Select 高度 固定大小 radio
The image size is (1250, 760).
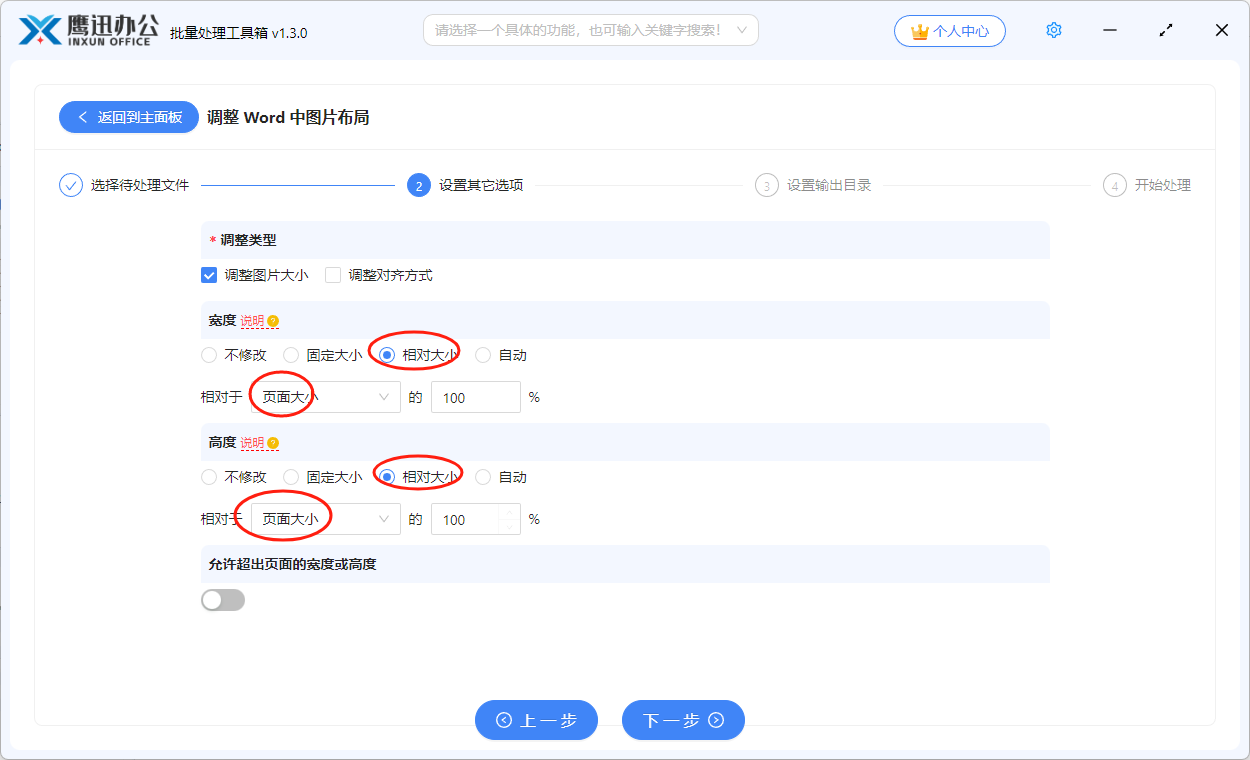[x=291, y=477]
